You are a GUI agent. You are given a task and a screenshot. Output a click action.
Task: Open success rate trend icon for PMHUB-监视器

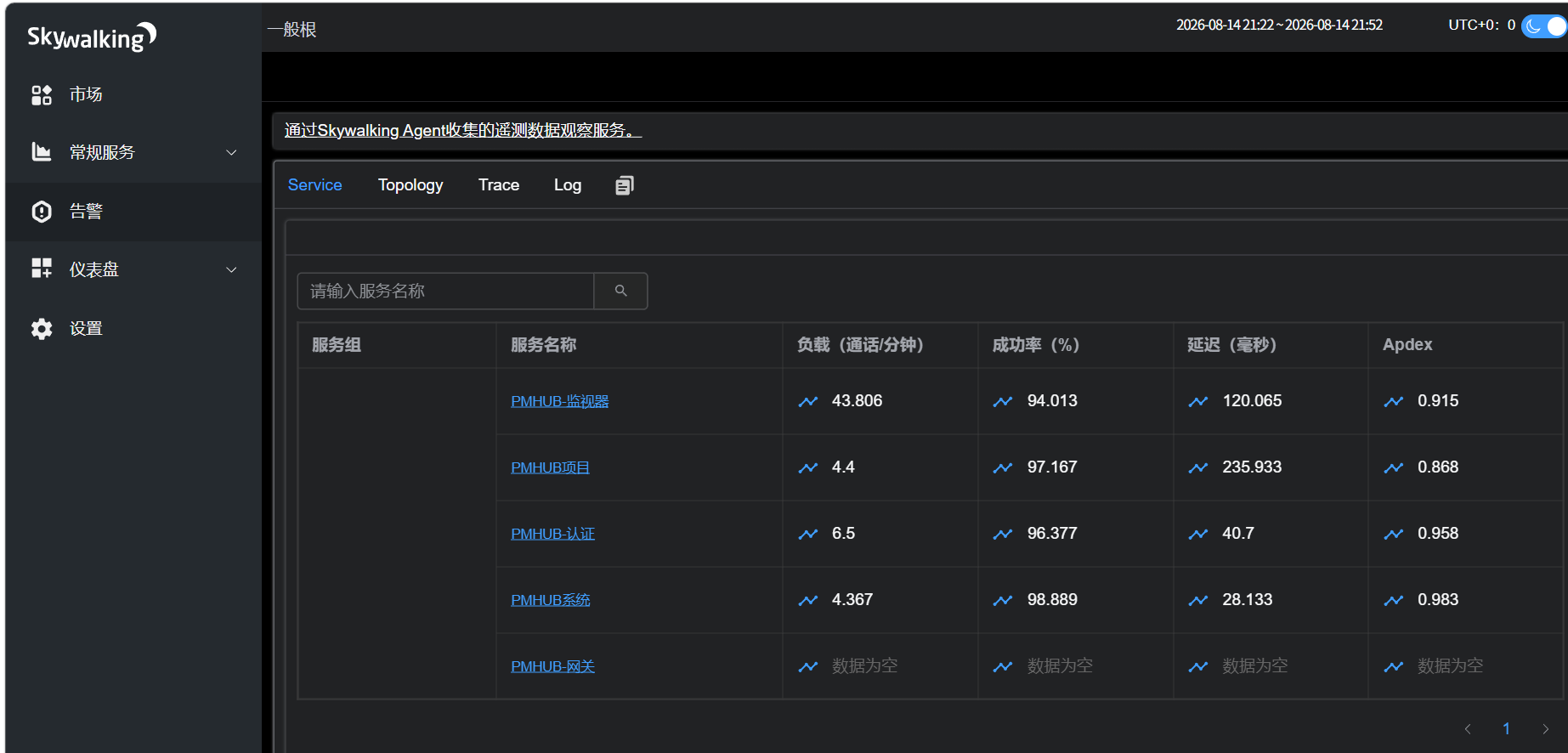[x=1003, y=401]
